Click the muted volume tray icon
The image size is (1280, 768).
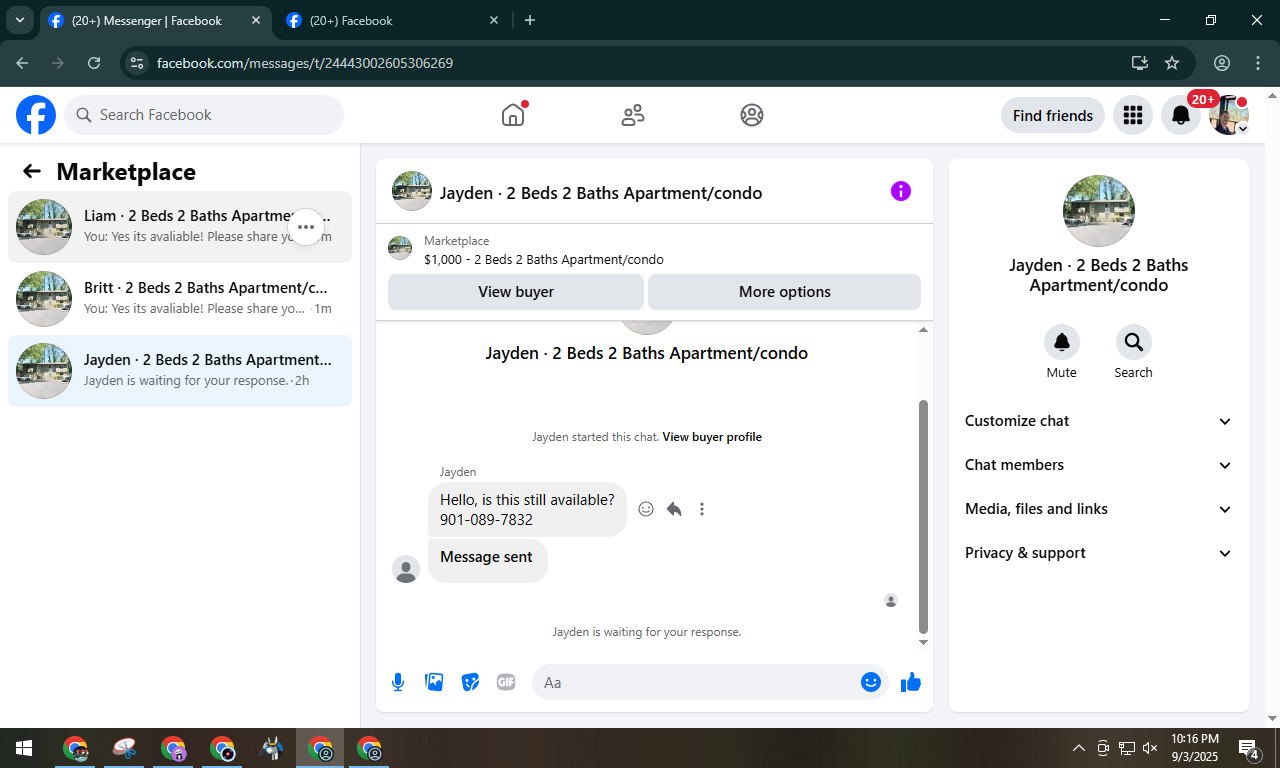[x=1150, y=748]
